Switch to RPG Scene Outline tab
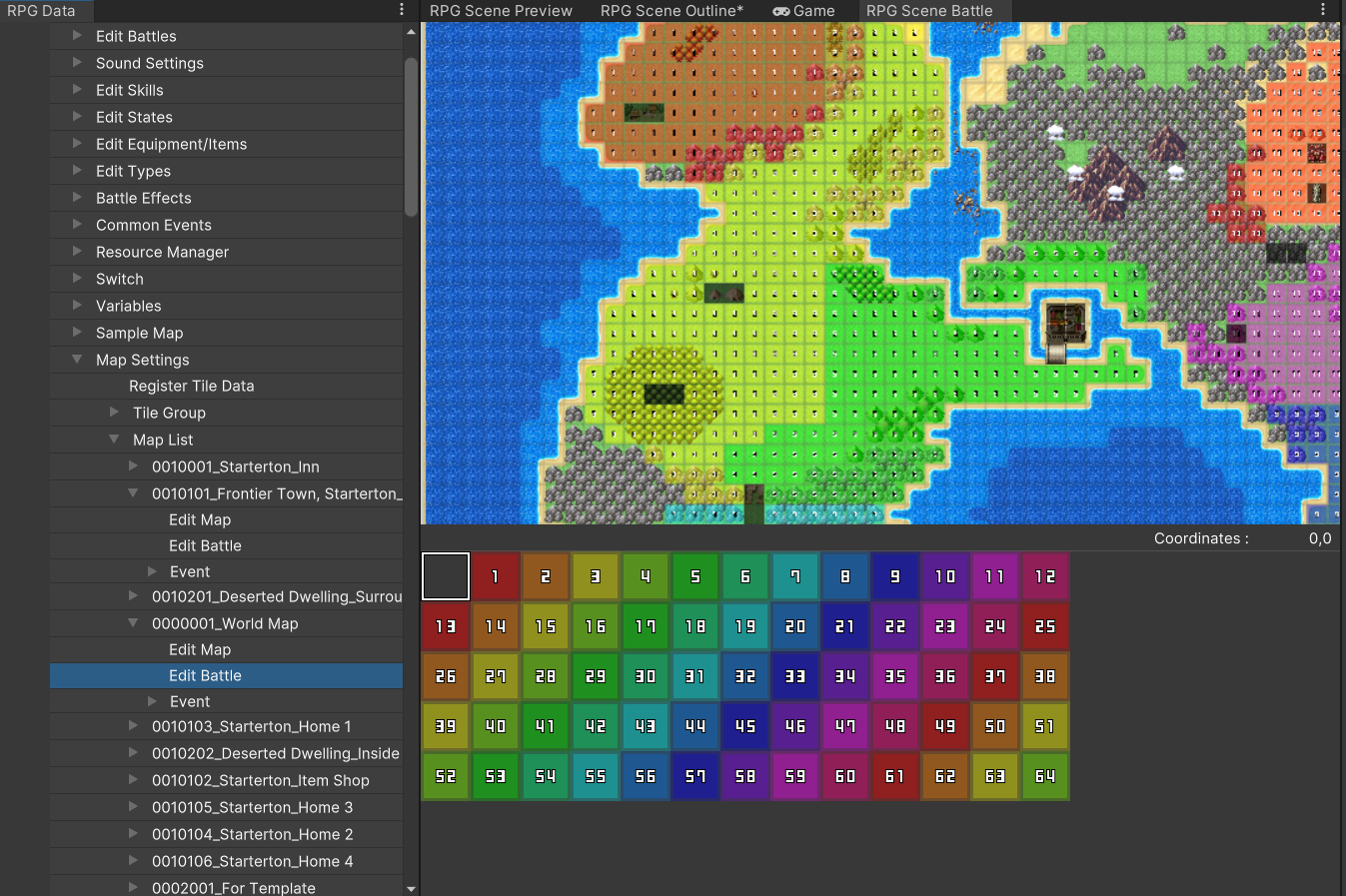 tap(672, 11)
